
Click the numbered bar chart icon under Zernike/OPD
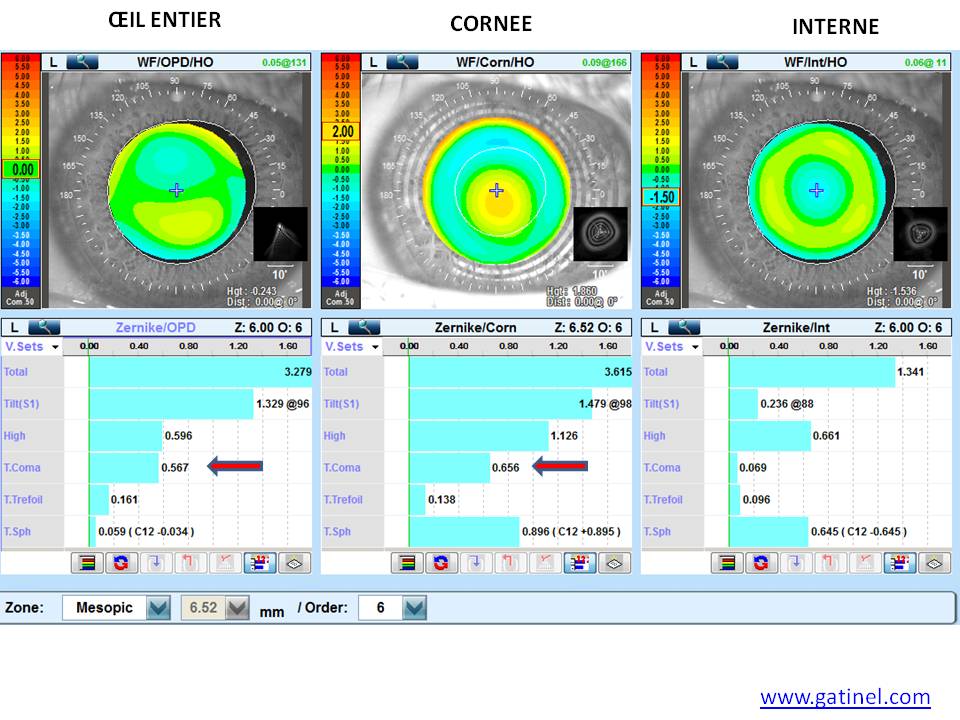258,563
